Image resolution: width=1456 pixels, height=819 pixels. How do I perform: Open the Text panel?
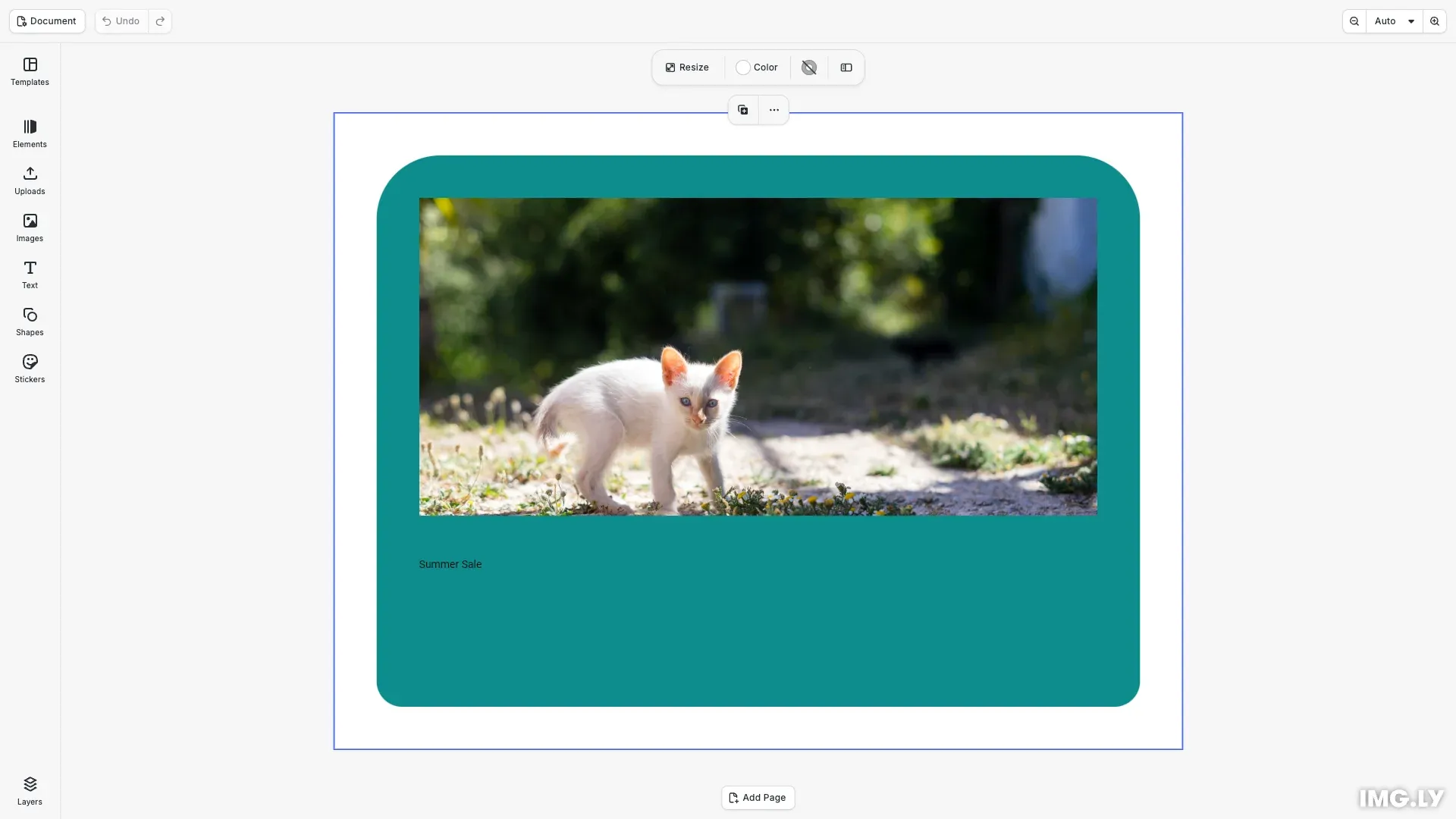click(x=30, y=275)
